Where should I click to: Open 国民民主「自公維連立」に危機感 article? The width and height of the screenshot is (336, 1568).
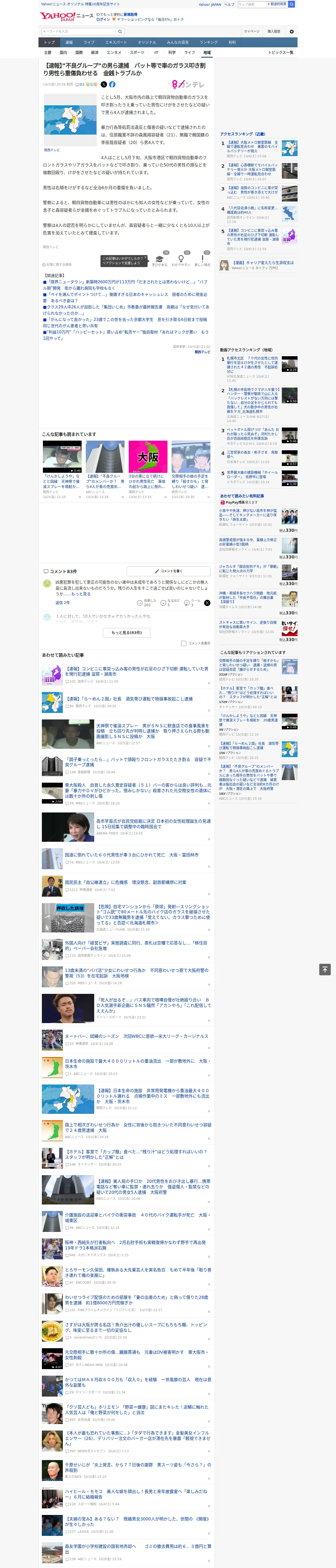point(126,882)
